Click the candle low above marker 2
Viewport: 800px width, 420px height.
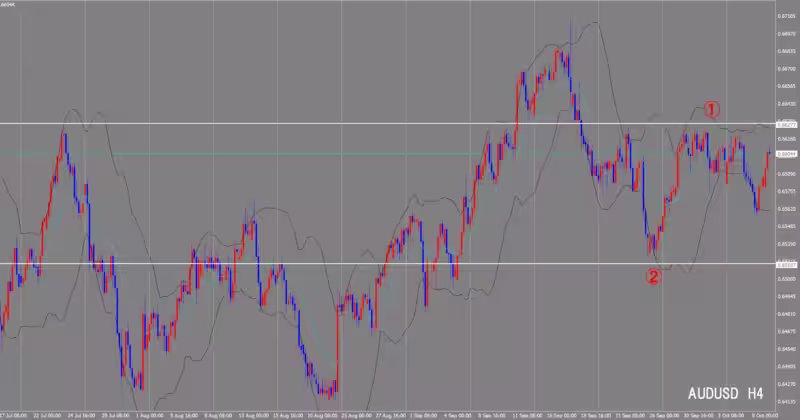[651, 252]
